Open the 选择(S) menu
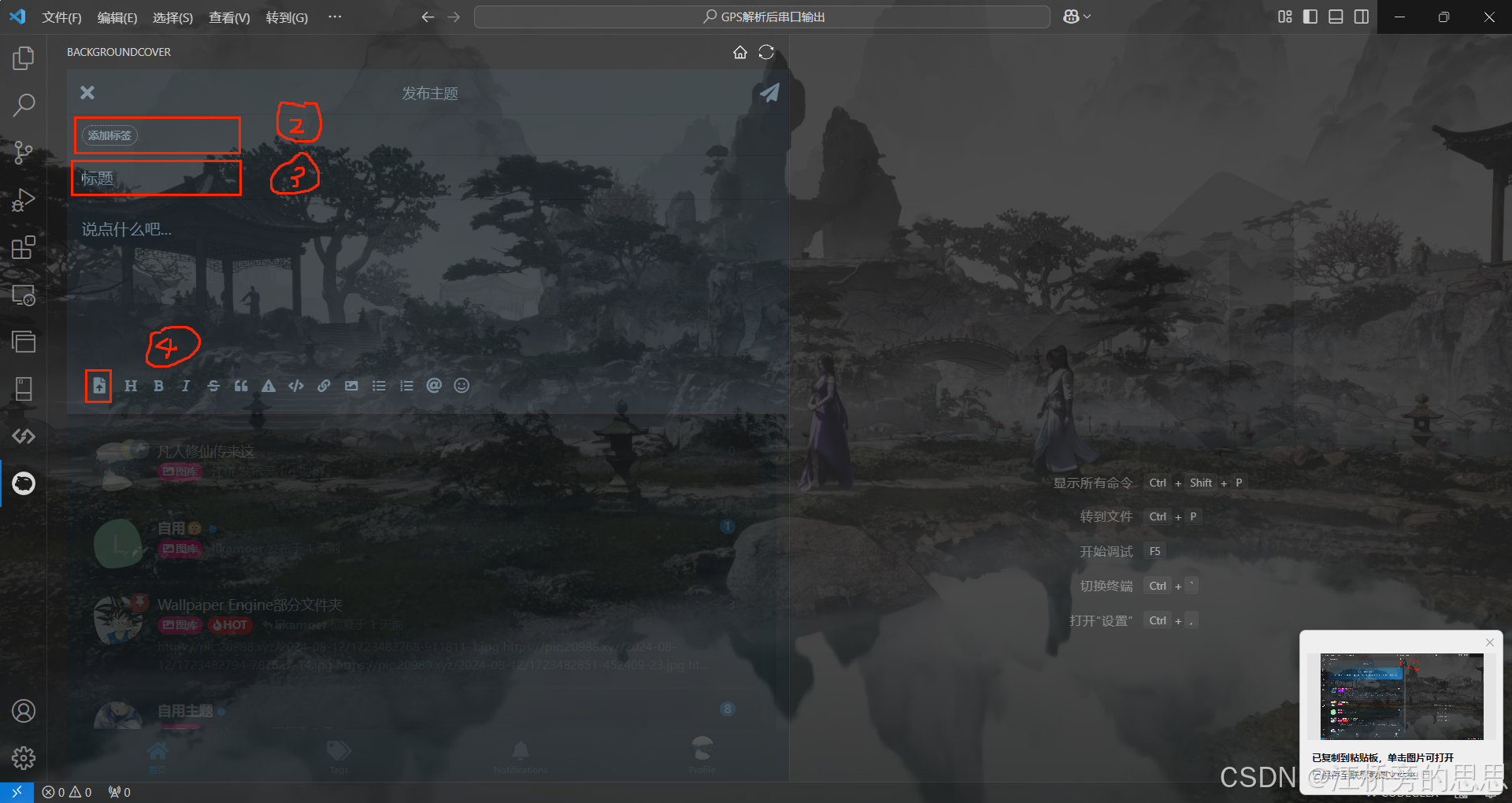The height and width of the screenshot is (803, 1512). (172, 17)
